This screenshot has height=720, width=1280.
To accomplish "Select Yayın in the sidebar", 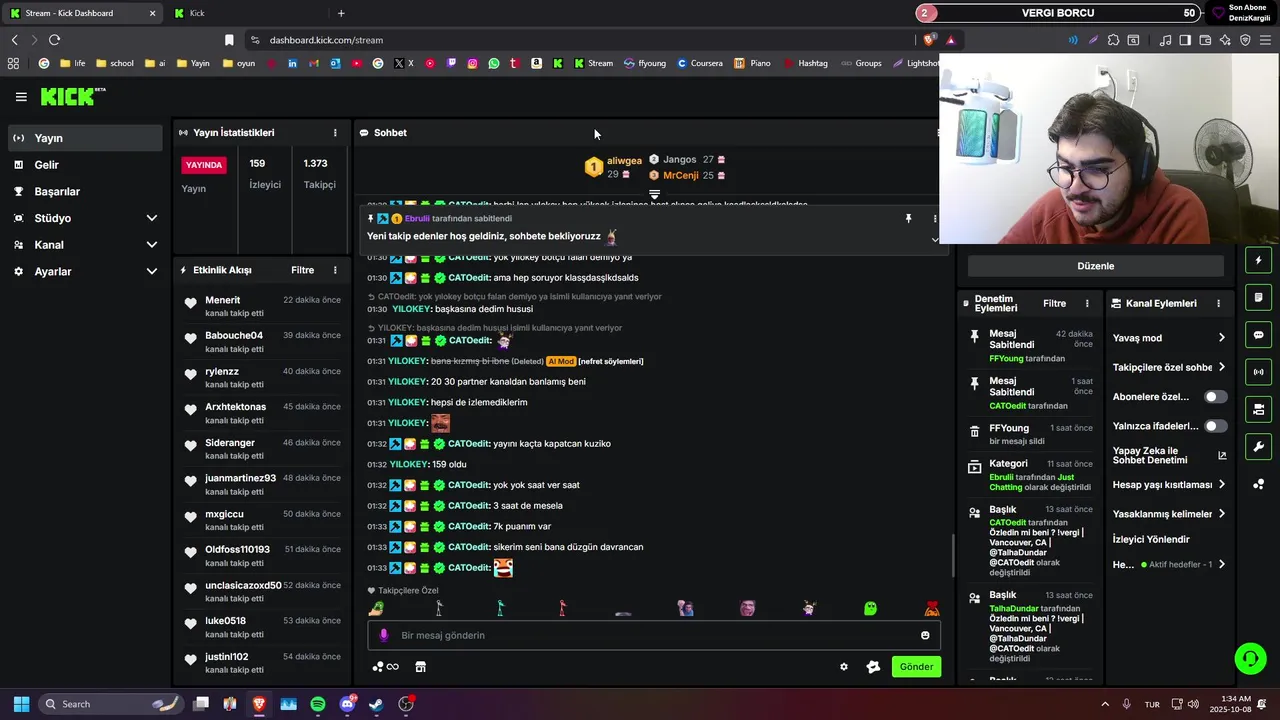I will [x=85, y=138].
